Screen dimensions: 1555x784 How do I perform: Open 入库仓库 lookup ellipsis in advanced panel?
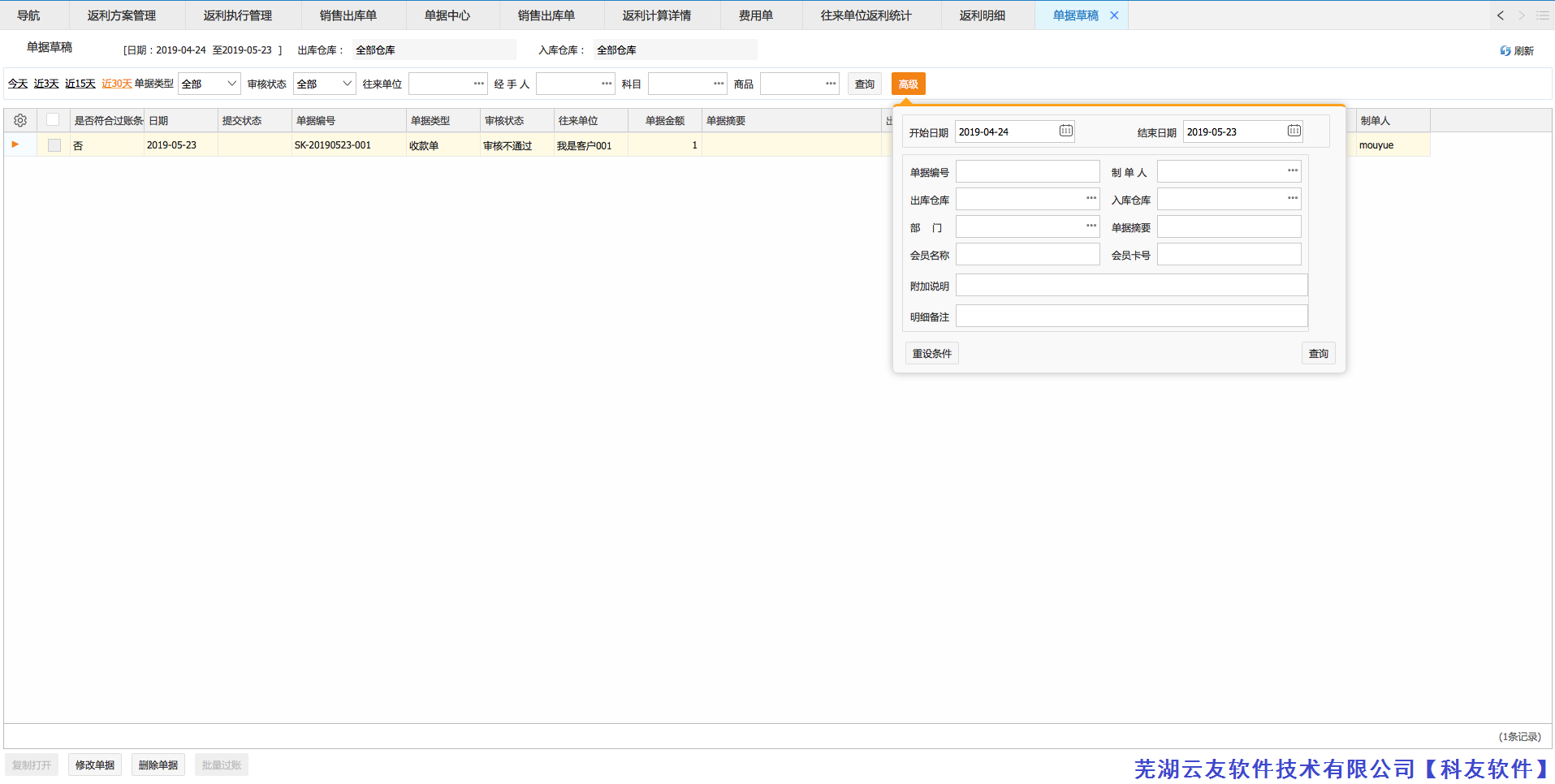[x=1293, y=198]
